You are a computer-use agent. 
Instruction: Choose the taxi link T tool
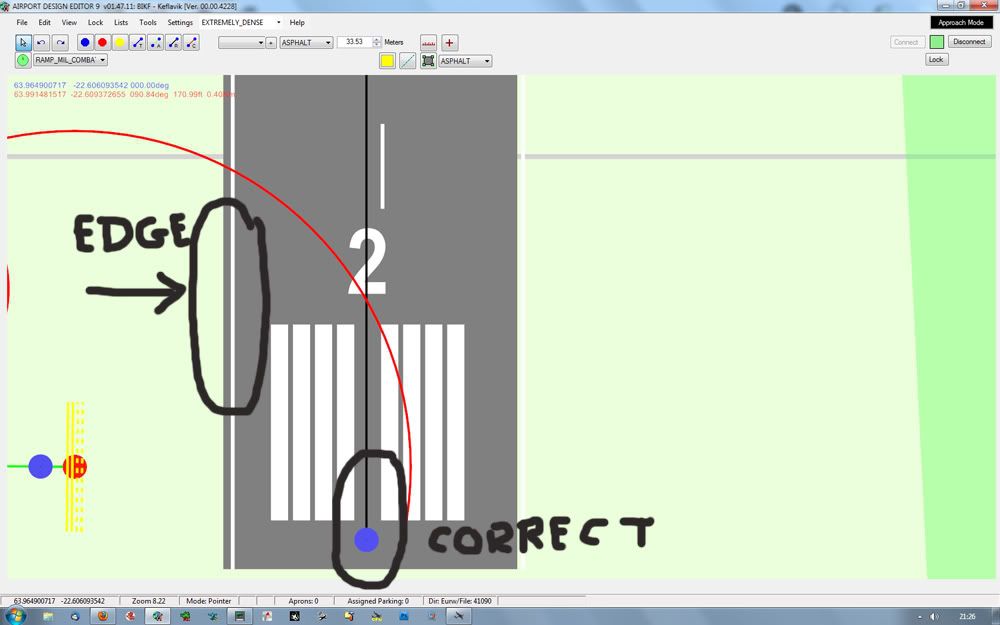click(x=138, y=42)
